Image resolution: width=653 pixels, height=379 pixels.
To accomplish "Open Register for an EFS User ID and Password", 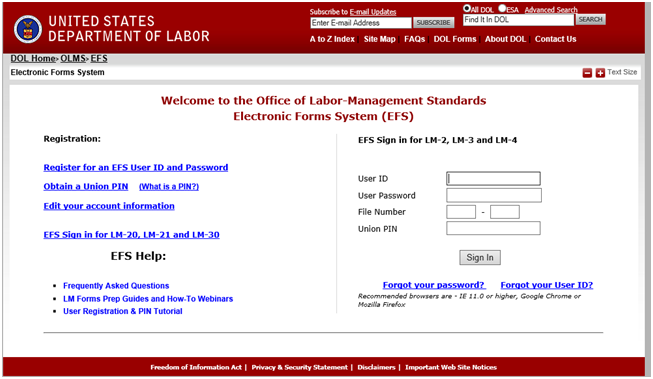I will point(136,167).
